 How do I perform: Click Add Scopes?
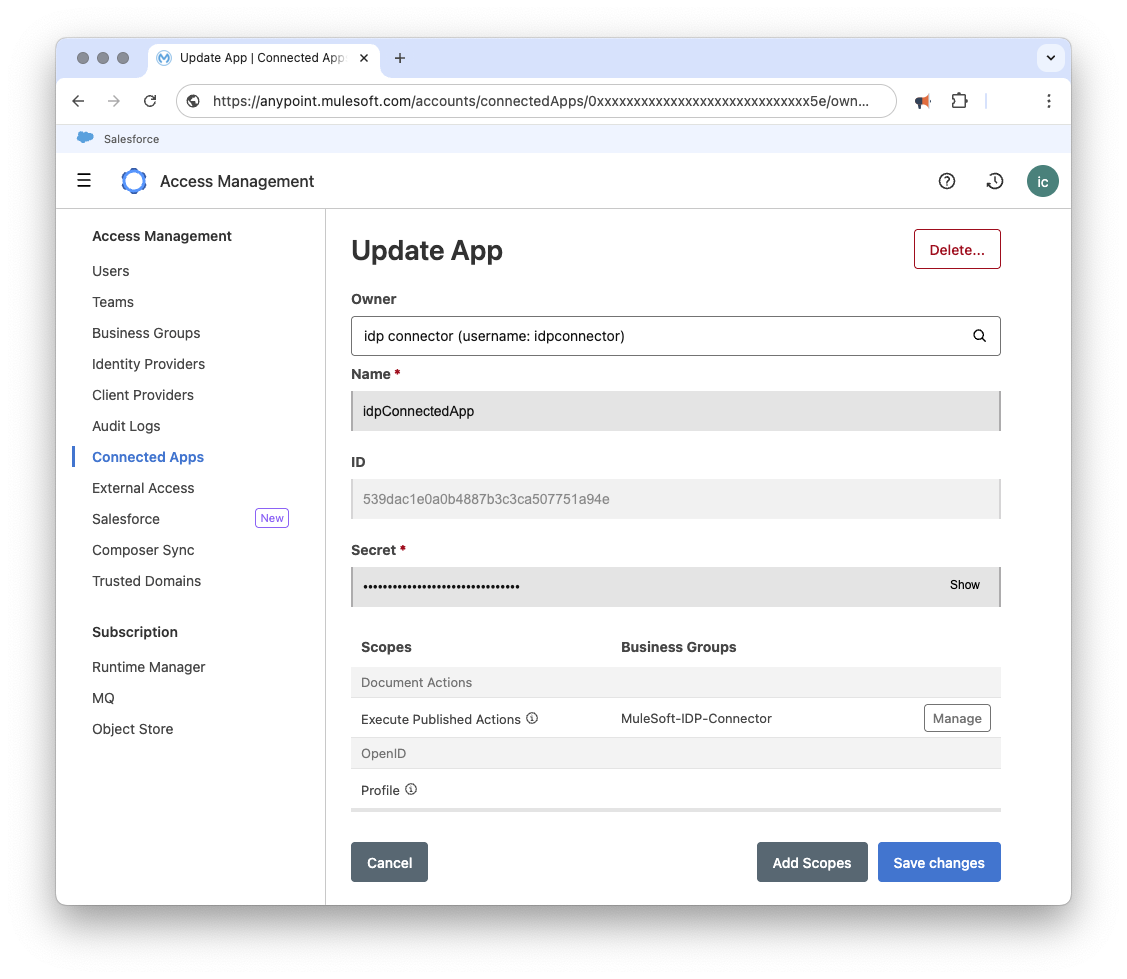(x=812, y=861)
